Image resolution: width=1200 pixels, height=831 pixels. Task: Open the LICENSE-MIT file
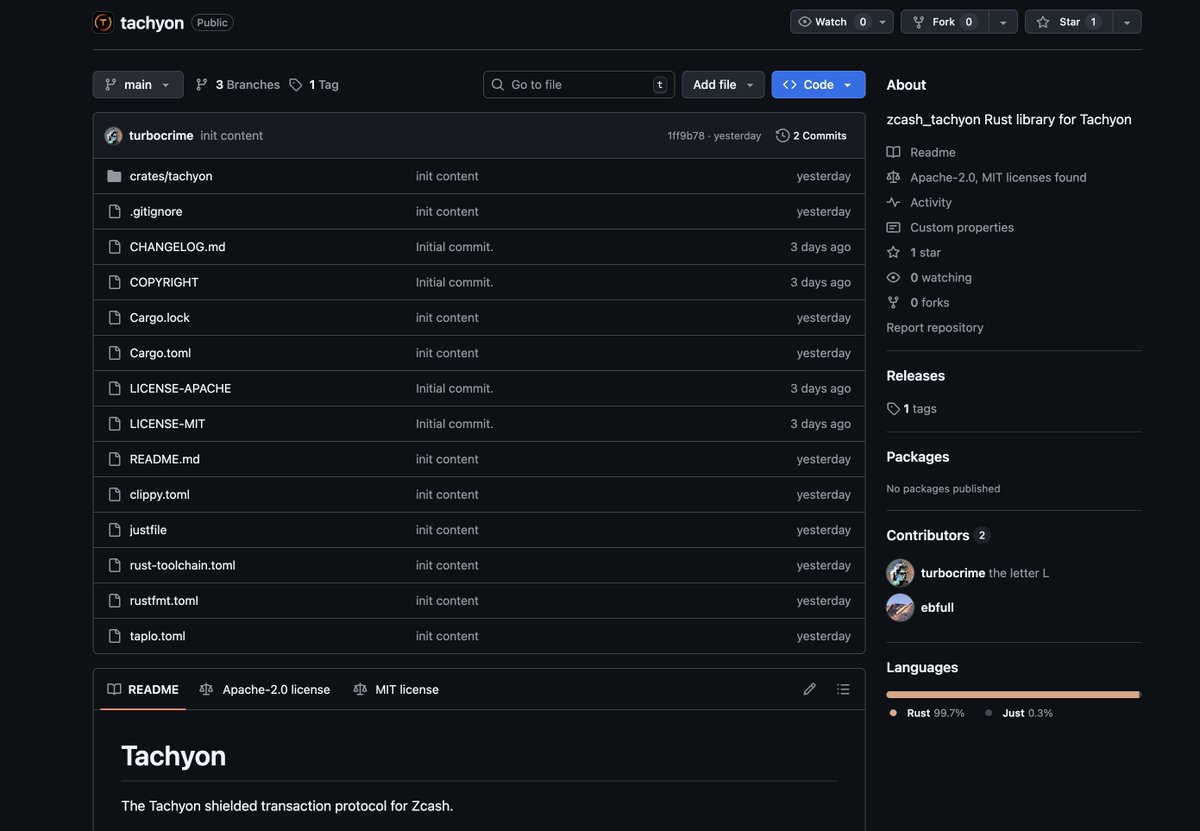[168, 424]
